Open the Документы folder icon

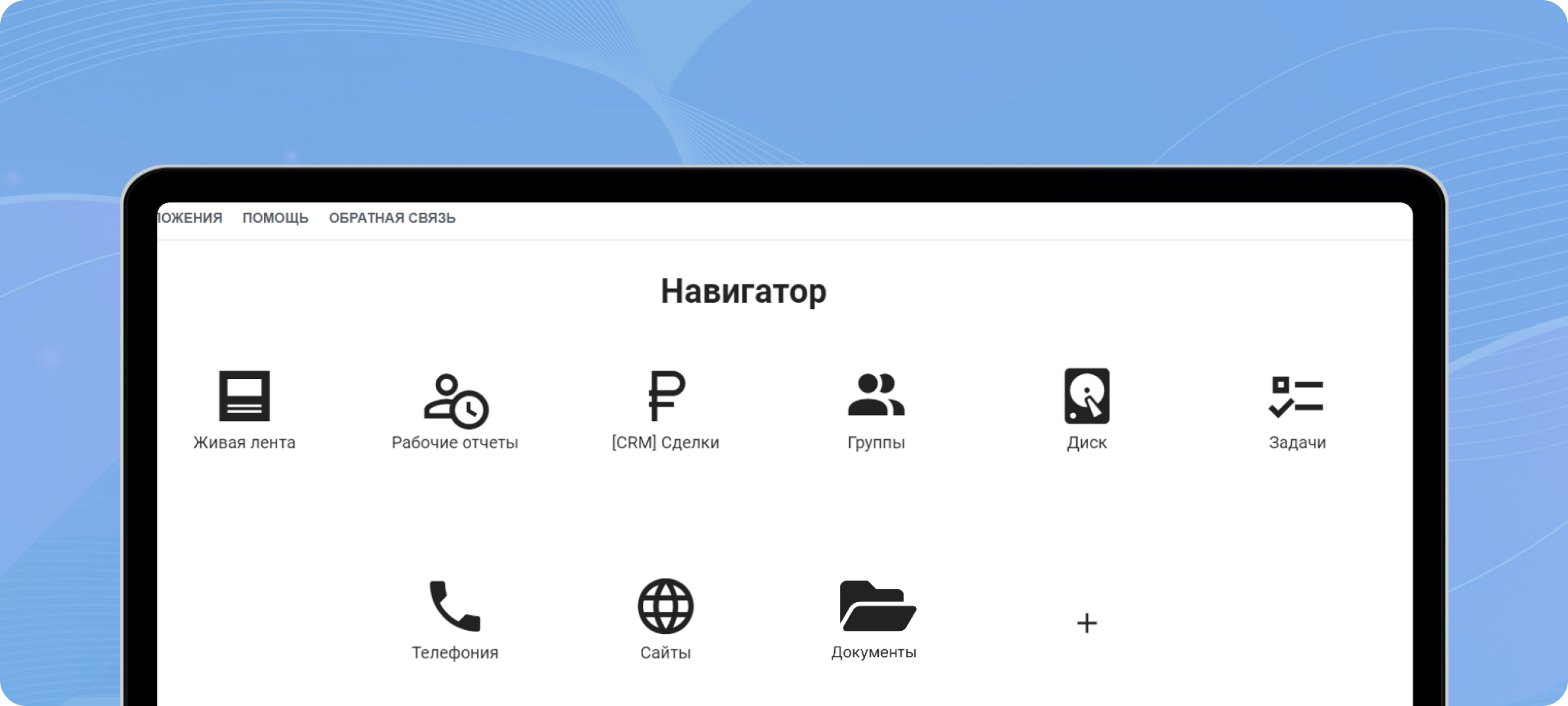coord(876,606)
